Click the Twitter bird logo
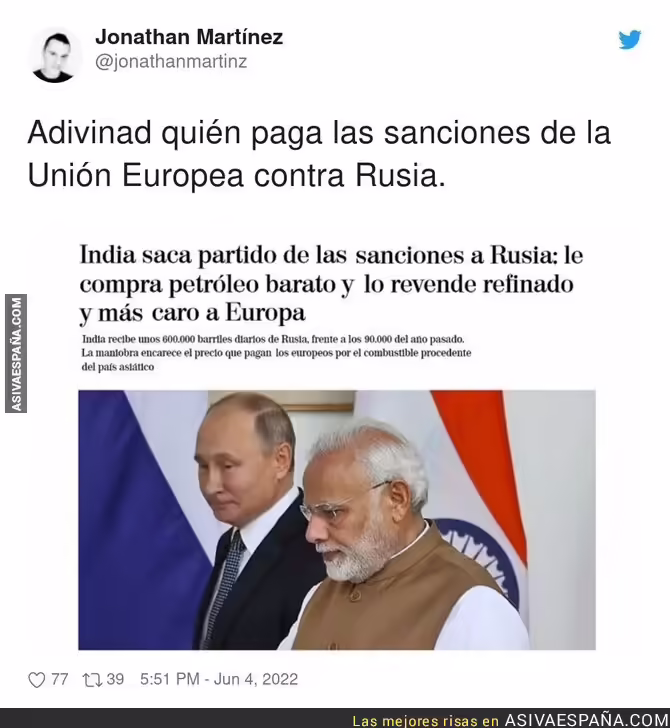 coord(630,39)
